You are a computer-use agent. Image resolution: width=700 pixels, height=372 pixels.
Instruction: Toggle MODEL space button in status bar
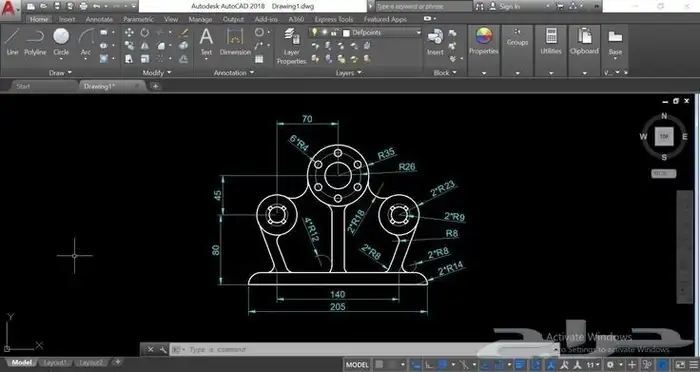[357, 364]
